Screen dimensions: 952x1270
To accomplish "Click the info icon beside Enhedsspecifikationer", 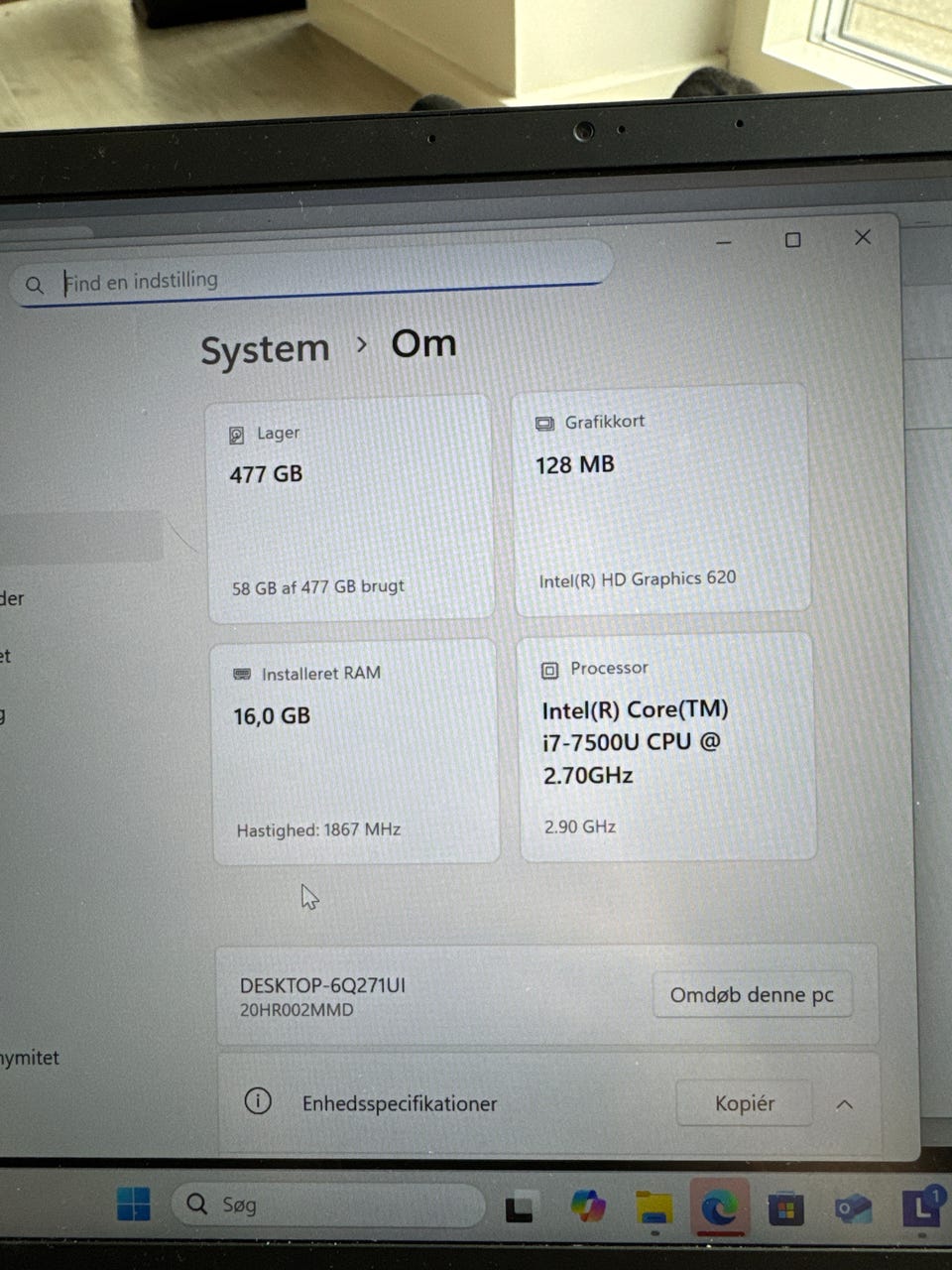I will tap(258, 1101).
